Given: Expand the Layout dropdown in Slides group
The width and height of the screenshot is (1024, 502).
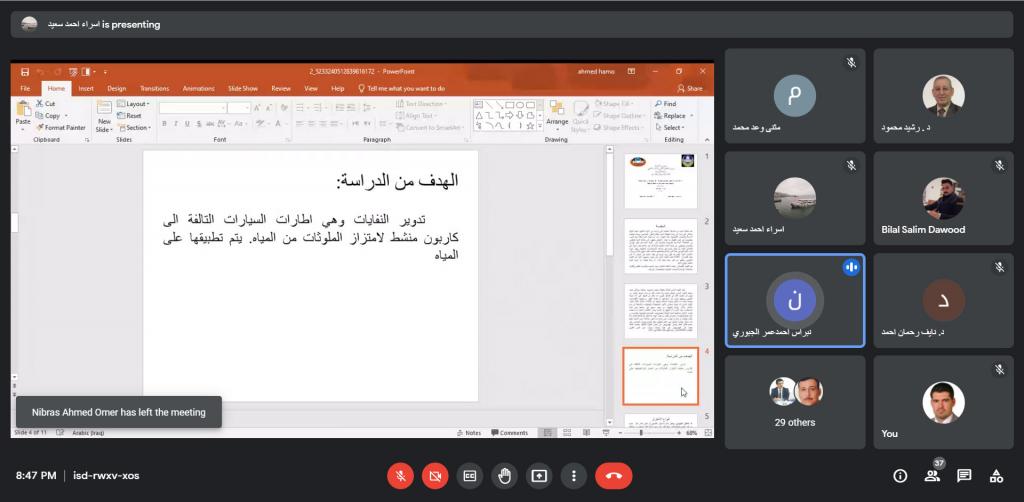Looking at the screenshot, I should point(137,104).
